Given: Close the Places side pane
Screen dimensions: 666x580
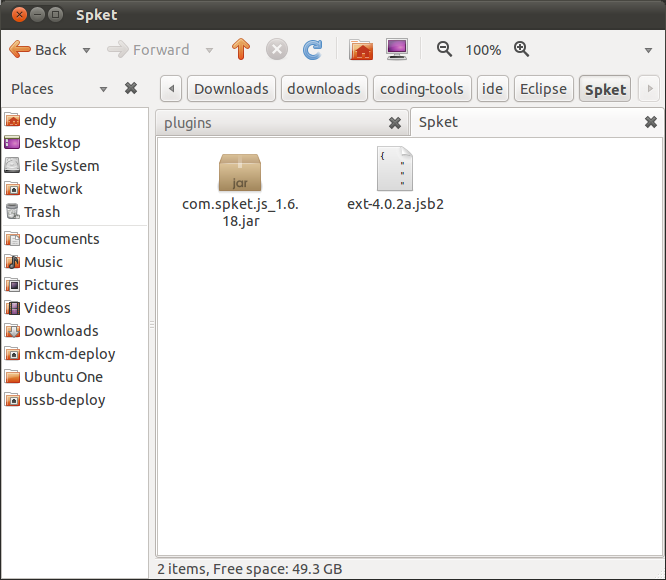Looking at the screenshot, I should pos(131,88).
